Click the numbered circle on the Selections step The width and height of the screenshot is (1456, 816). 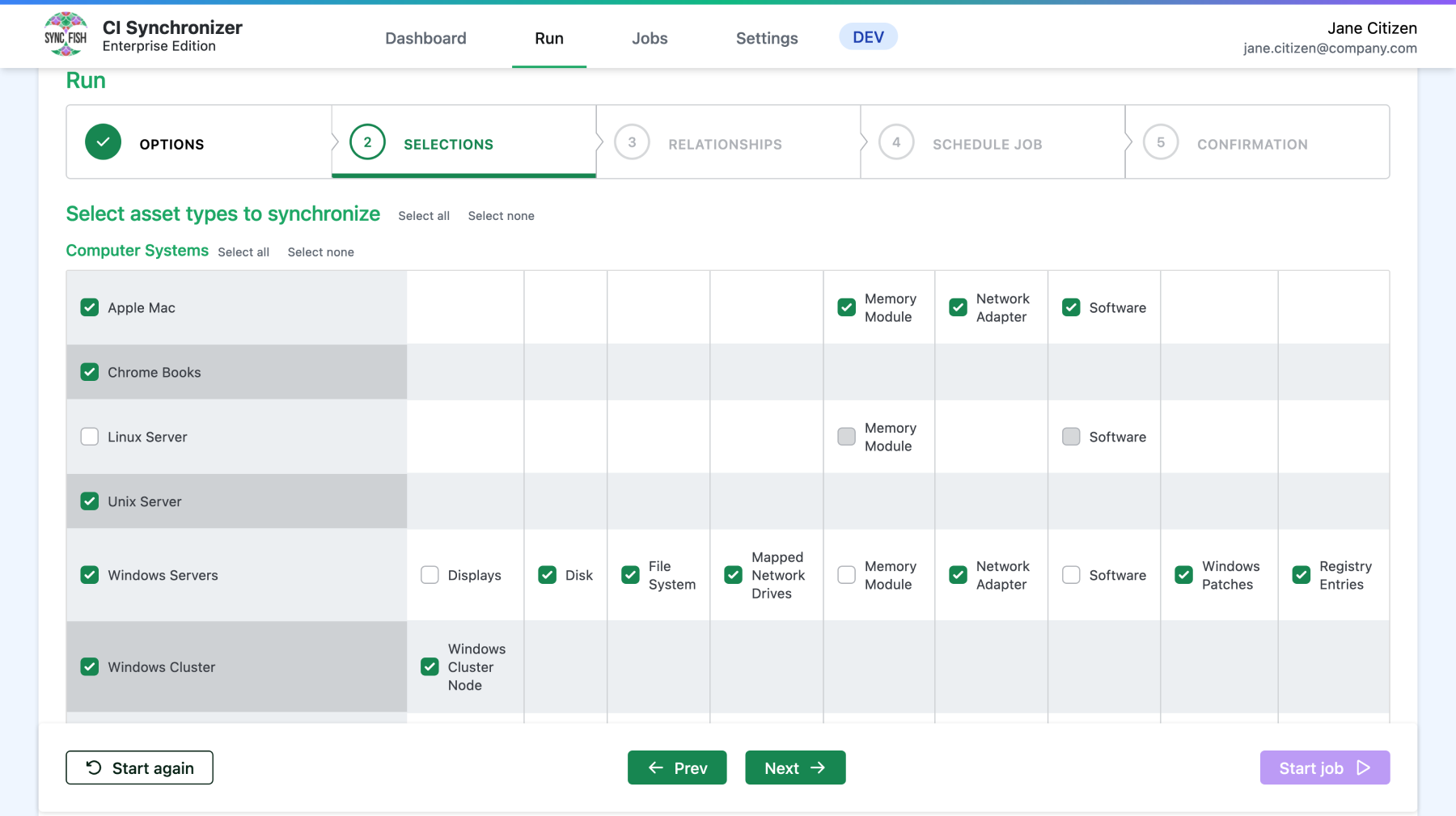coord(367,142)
